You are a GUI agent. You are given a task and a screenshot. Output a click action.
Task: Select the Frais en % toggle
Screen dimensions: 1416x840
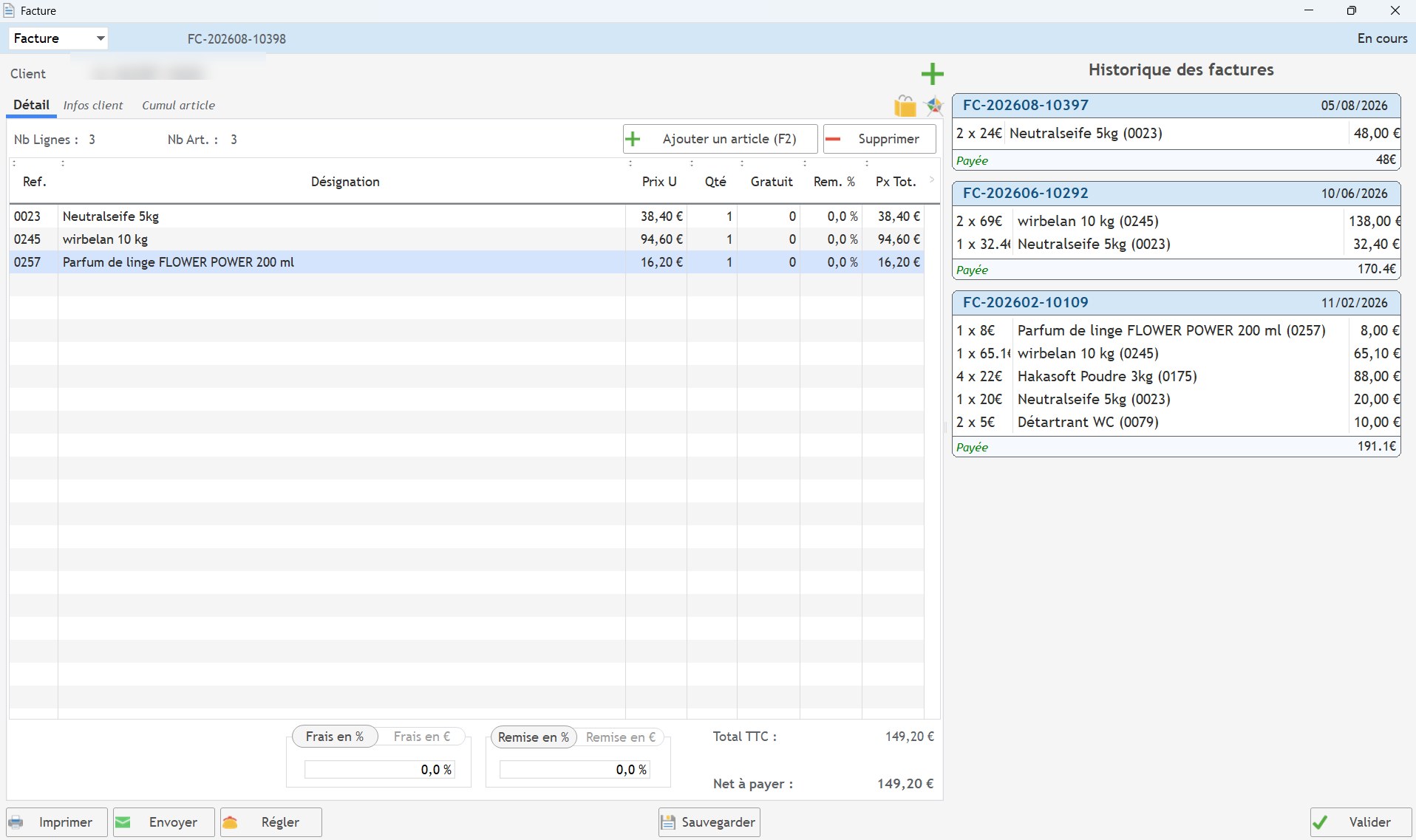coord(335,737)
